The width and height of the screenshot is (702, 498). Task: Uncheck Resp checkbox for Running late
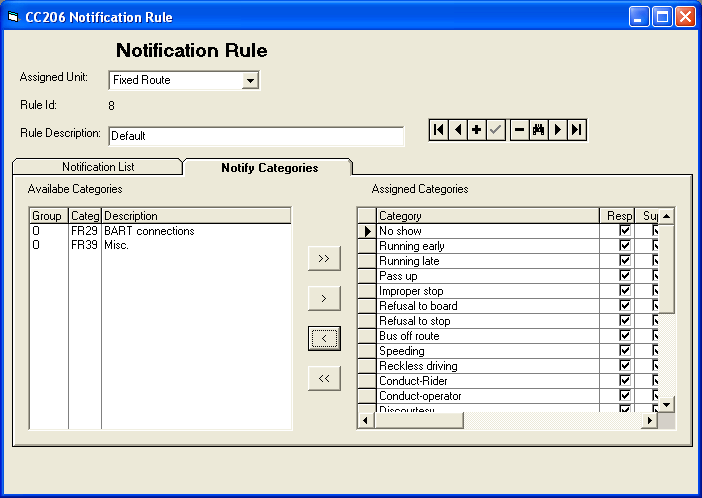click(x=625, y=261)
